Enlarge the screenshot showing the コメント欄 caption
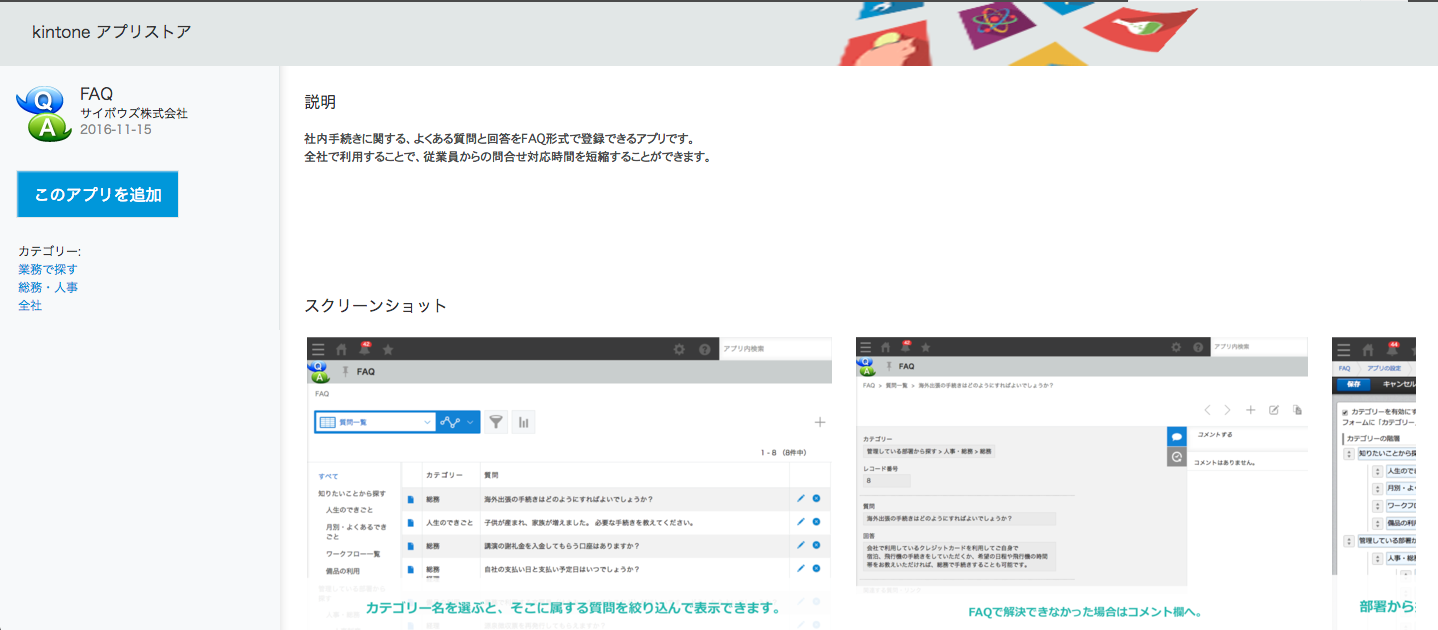Image resolution: width=1438 pixels, height=630 pixels. click(x=1082, y=483)
